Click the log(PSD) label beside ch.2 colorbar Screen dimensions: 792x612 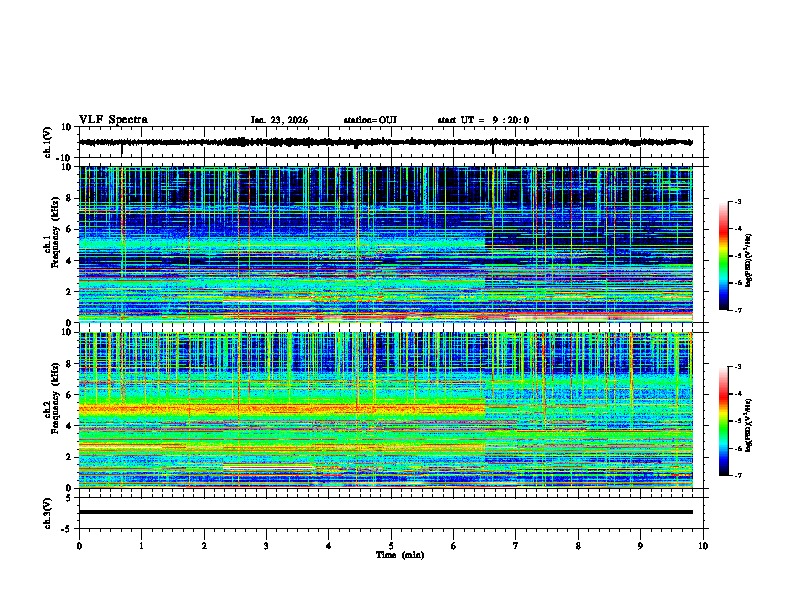tap(748, 425)
